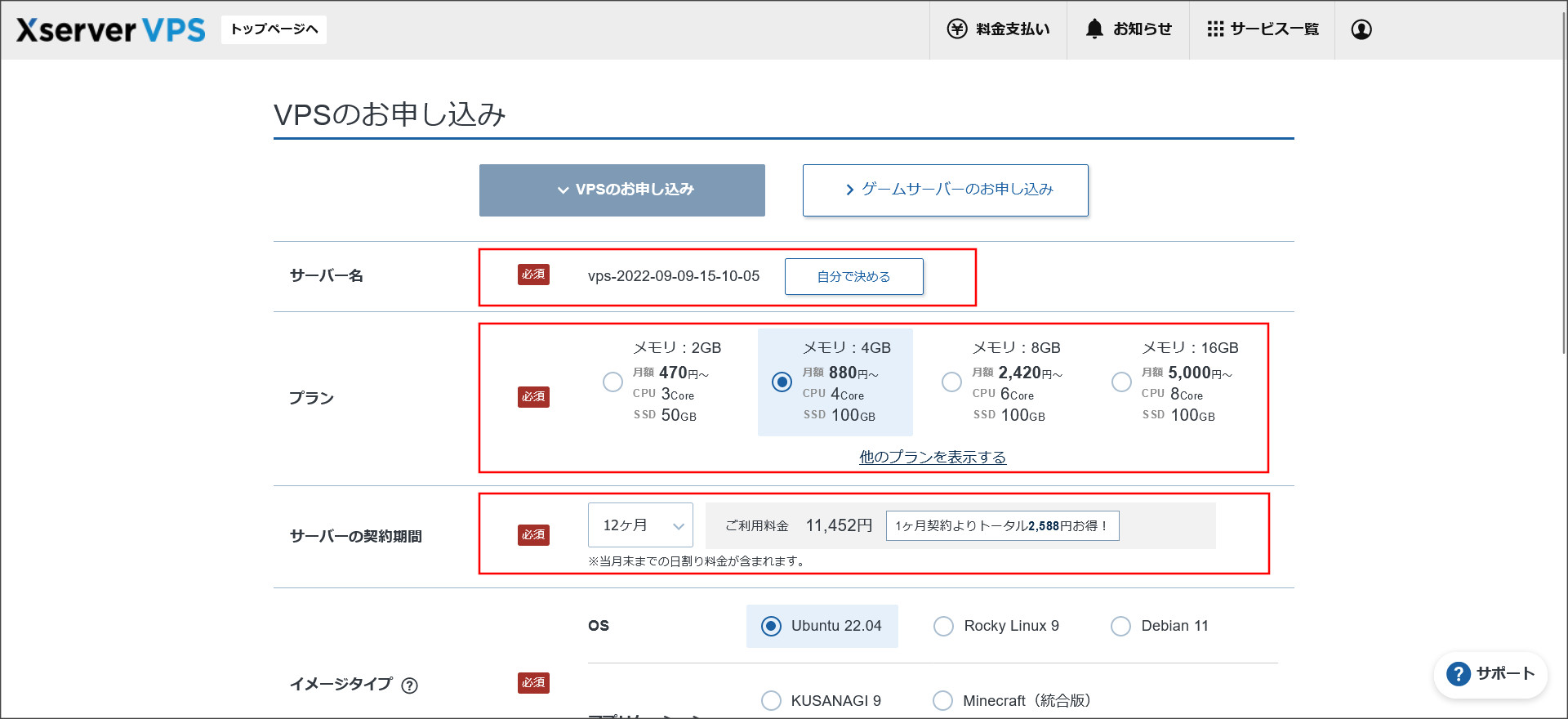Viewport: 1568px width, 719px height.
Task: Click the 必須 badge in イメージタイプ row
Action: coord(533,683)
